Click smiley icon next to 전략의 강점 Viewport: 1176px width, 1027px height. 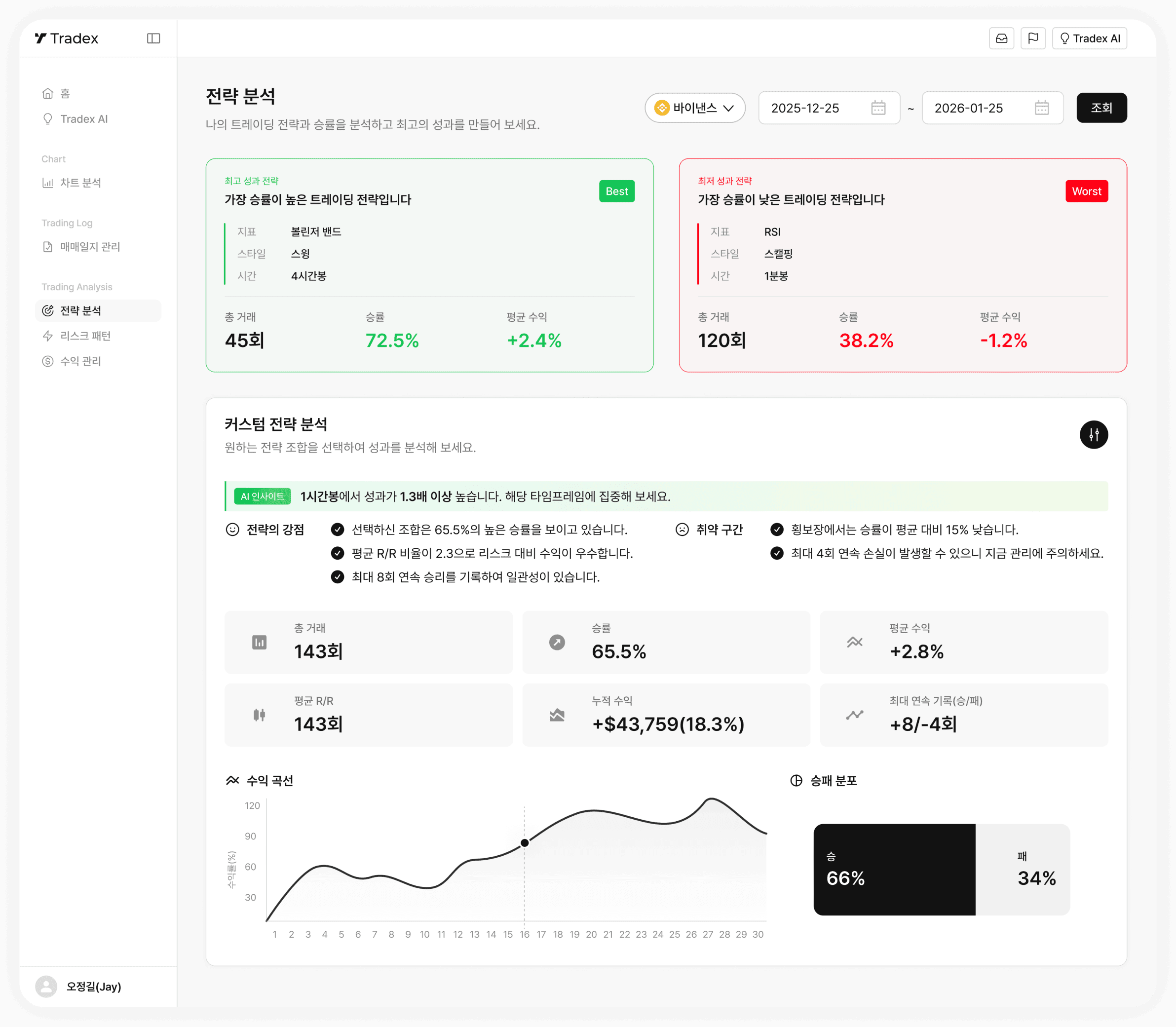point(232,530)
